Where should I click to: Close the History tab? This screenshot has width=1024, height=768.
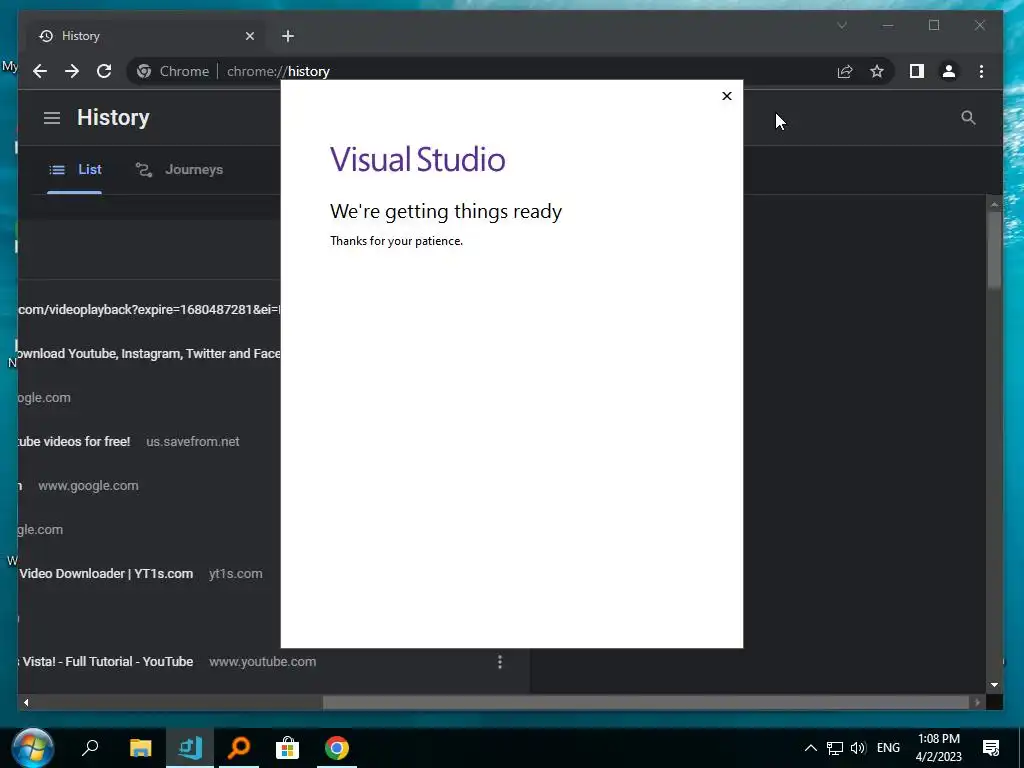click(249, 36)
